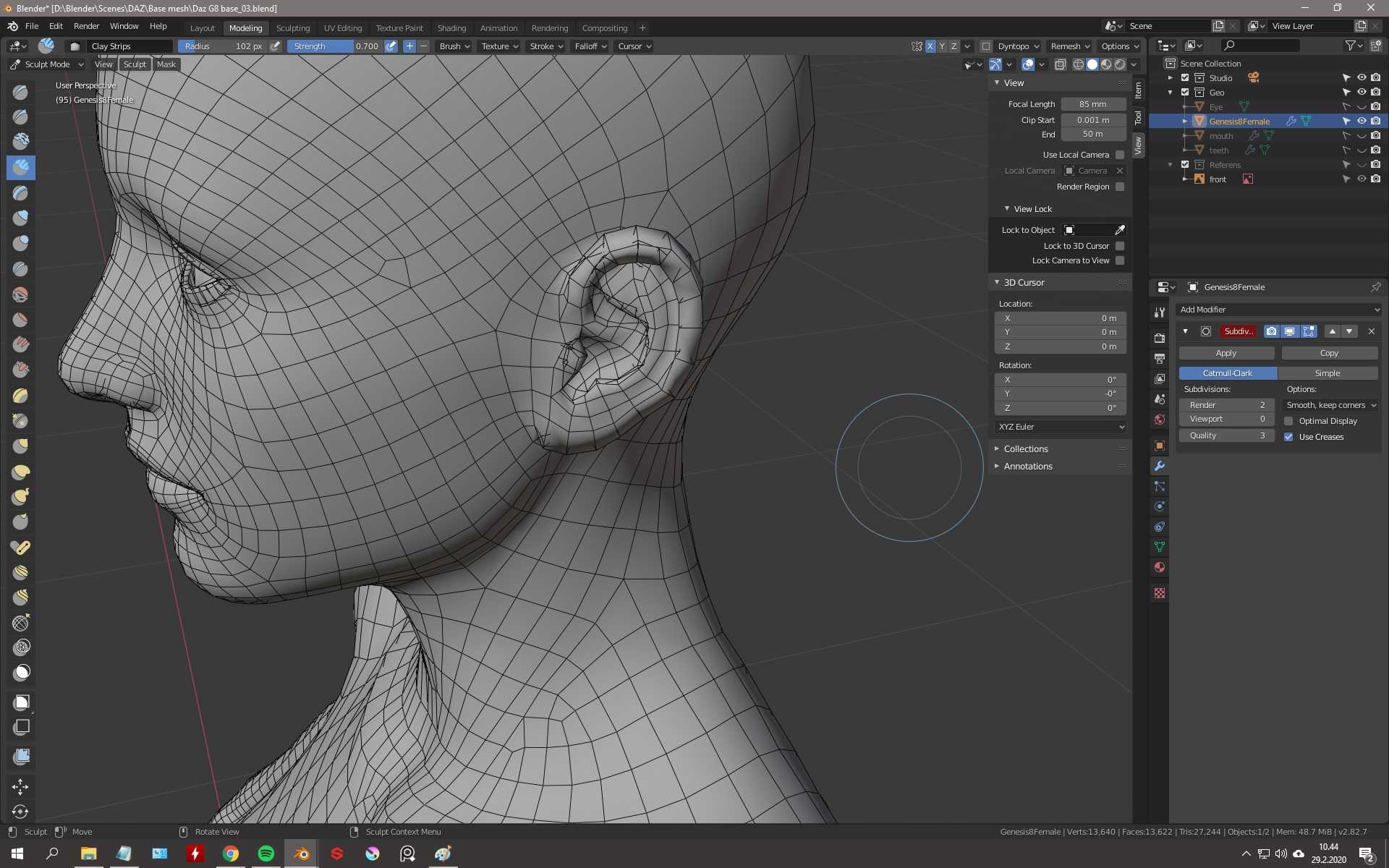Toggle visibility of Genesis8Female object
The image size is (1389, 868).
tap(1361, 120)
